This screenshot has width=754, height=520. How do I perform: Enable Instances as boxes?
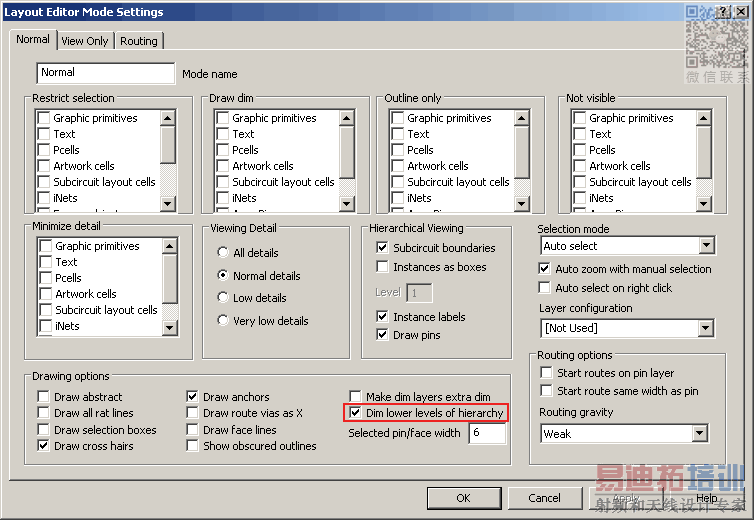(x=382, y=266)
